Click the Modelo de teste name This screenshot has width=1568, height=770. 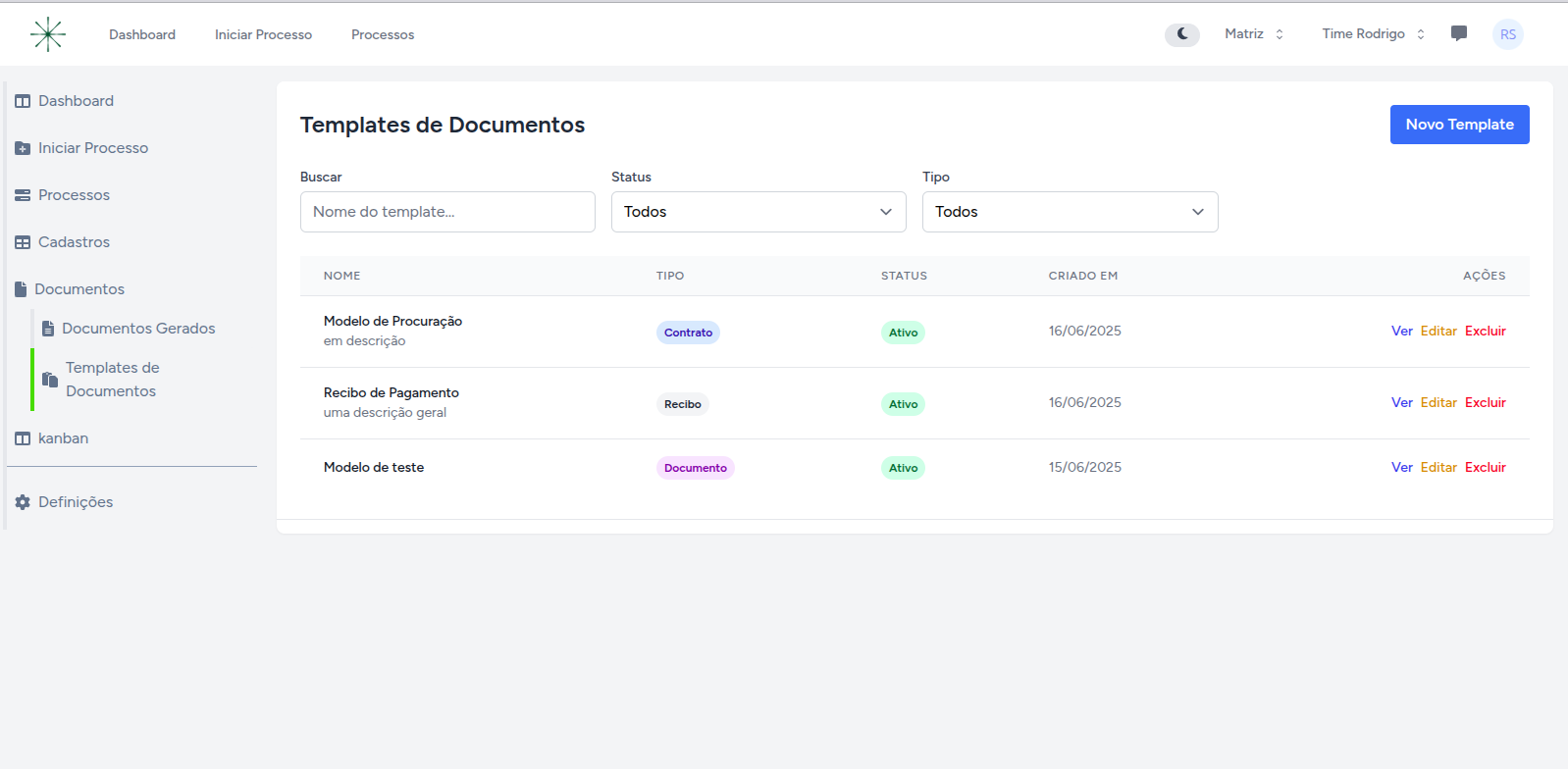[x=374, y=467]
